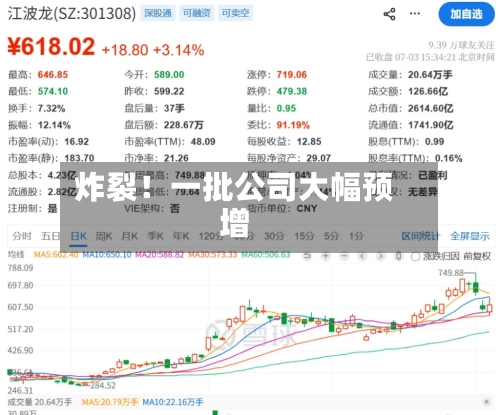The image size is (500, 415).
Task: Click the icon left of 涨跌归因 radio
Action: point(398,256)
